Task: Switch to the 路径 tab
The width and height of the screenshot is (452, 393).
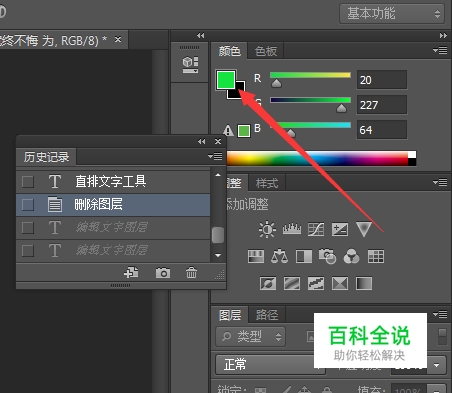Action: pyautogui.click(x=267, y=315)
